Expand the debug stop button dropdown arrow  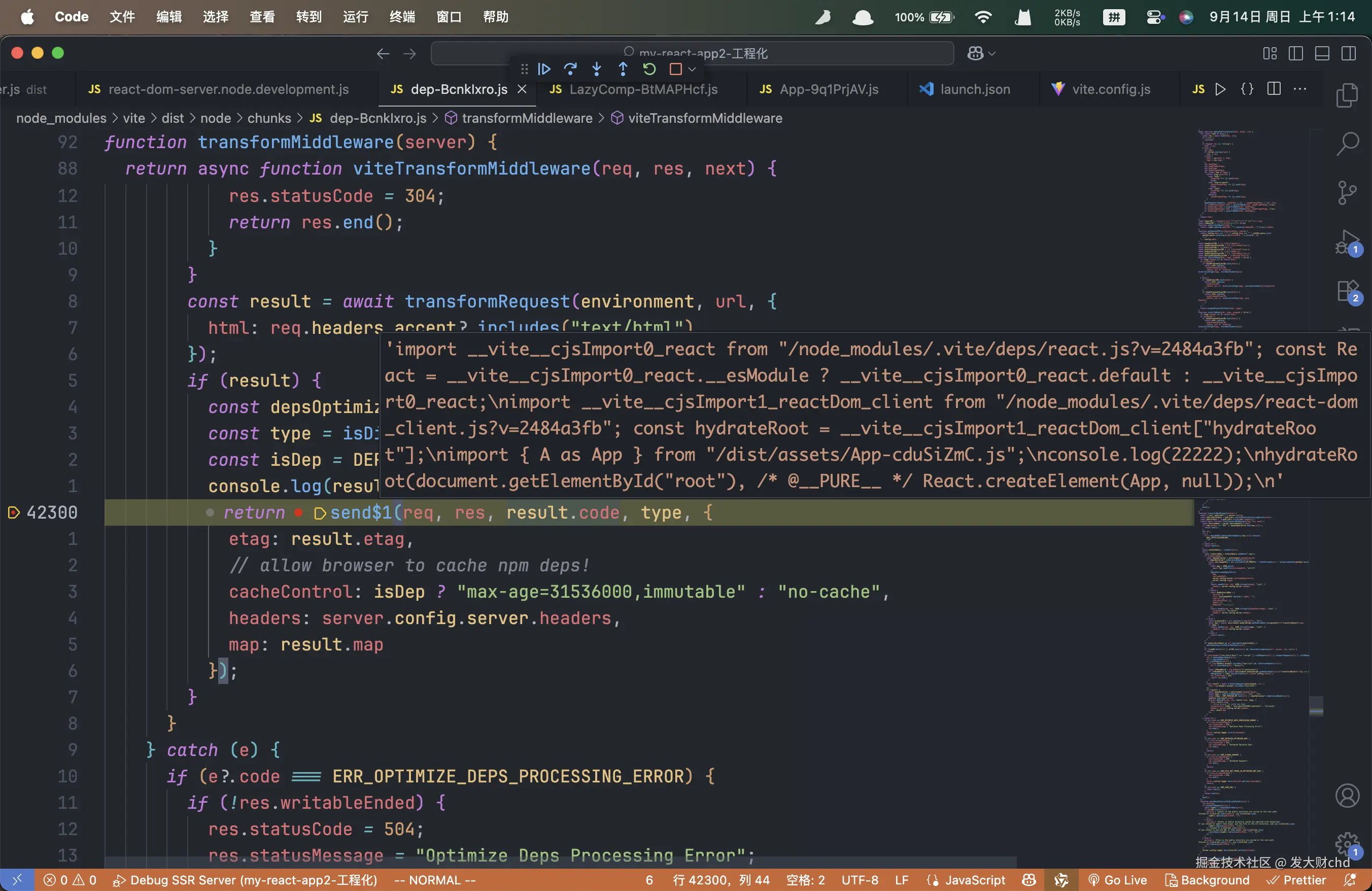coord(692,69)
